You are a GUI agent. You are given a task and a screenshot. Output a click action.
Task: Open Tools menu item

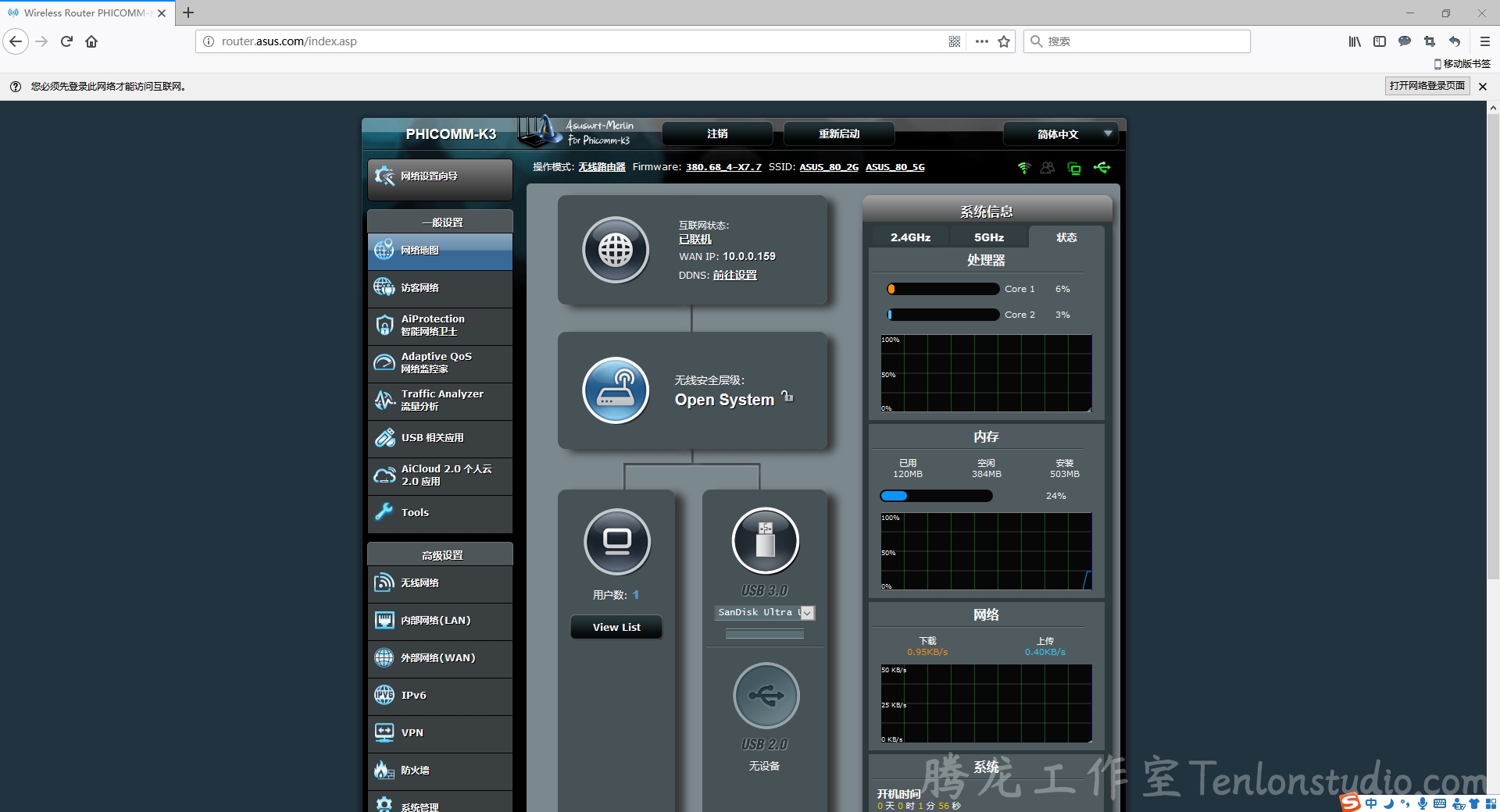(x=440, y=513)
